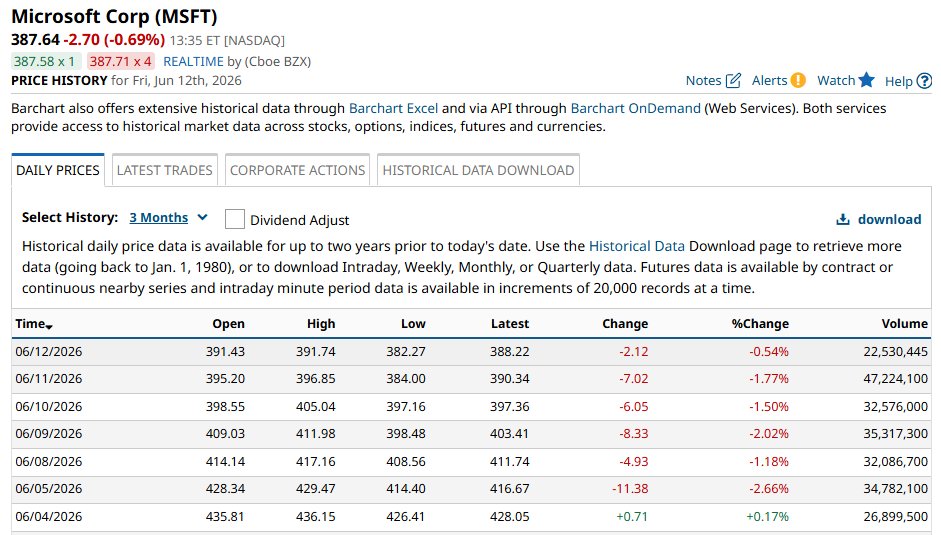Sort by the Latest column header
This screenshot has height=535, width=941.
(x=510, y=324)
